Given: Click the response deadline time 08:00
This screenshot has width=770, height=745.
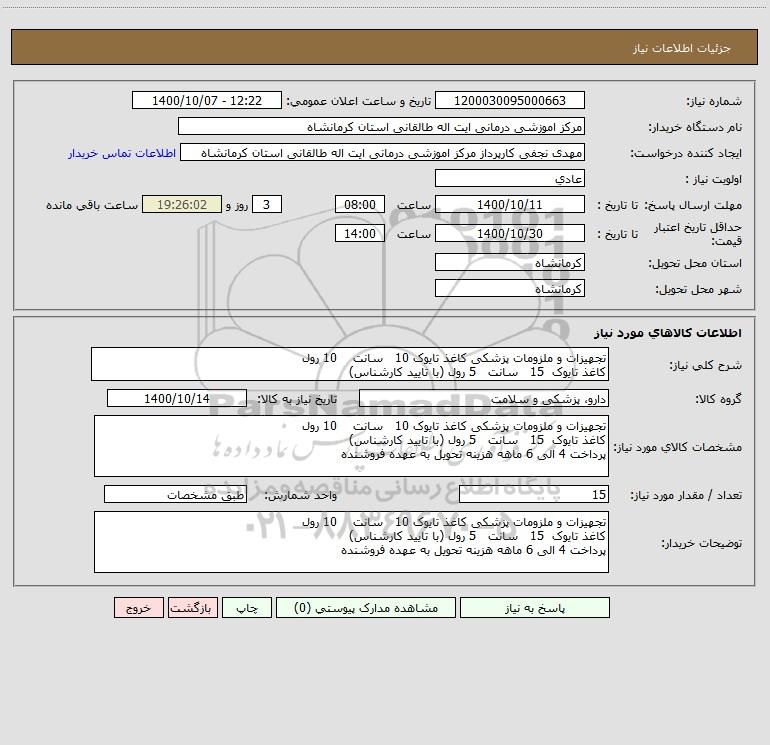Looking at the screenshot, I should 359,205.
